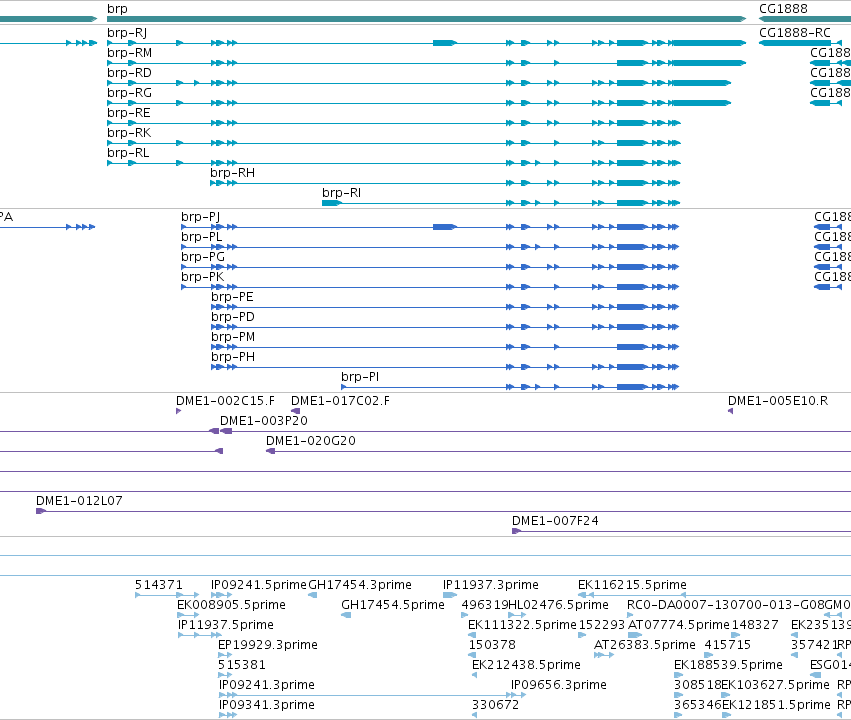851x720 pixels.
Task: Click the IP09241.3prime EST label
Action: click(267, 685)
